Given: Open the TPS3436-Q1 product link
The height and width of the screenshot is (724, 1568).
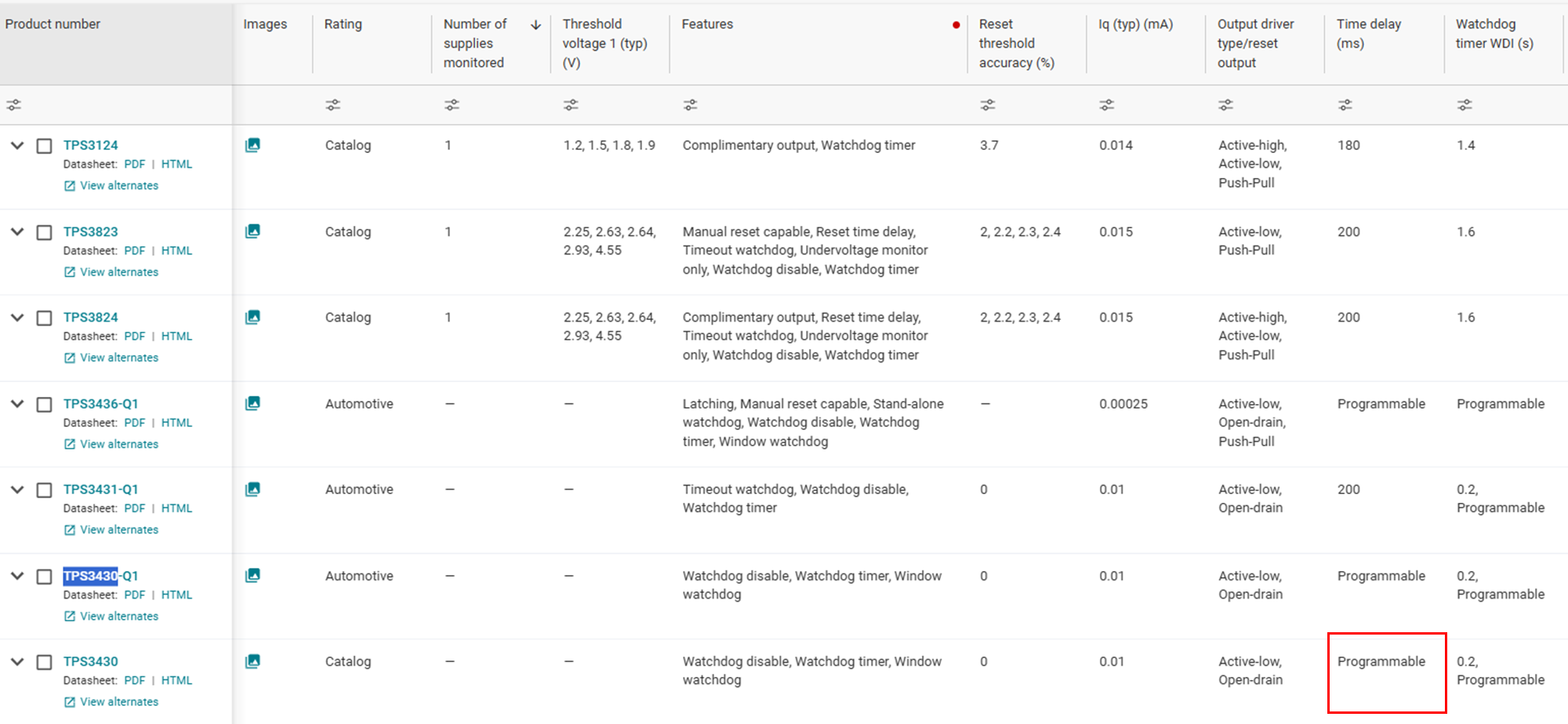Looking at the screenshot, I should [100, 403].
